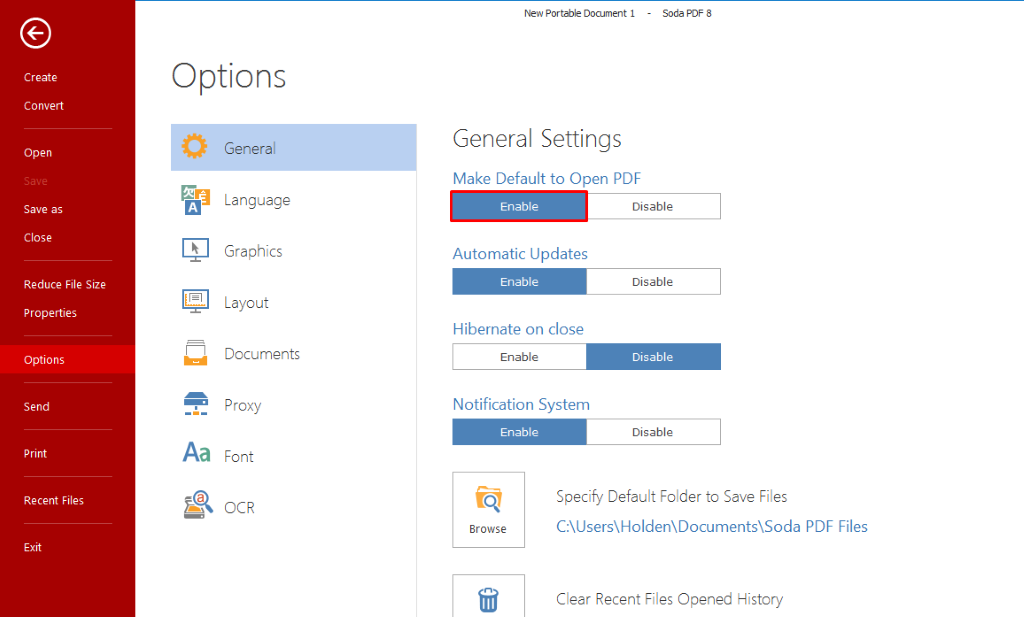Choose Save as in sidebar
This screenshot has width=1024, height=617.
[43, 210]
